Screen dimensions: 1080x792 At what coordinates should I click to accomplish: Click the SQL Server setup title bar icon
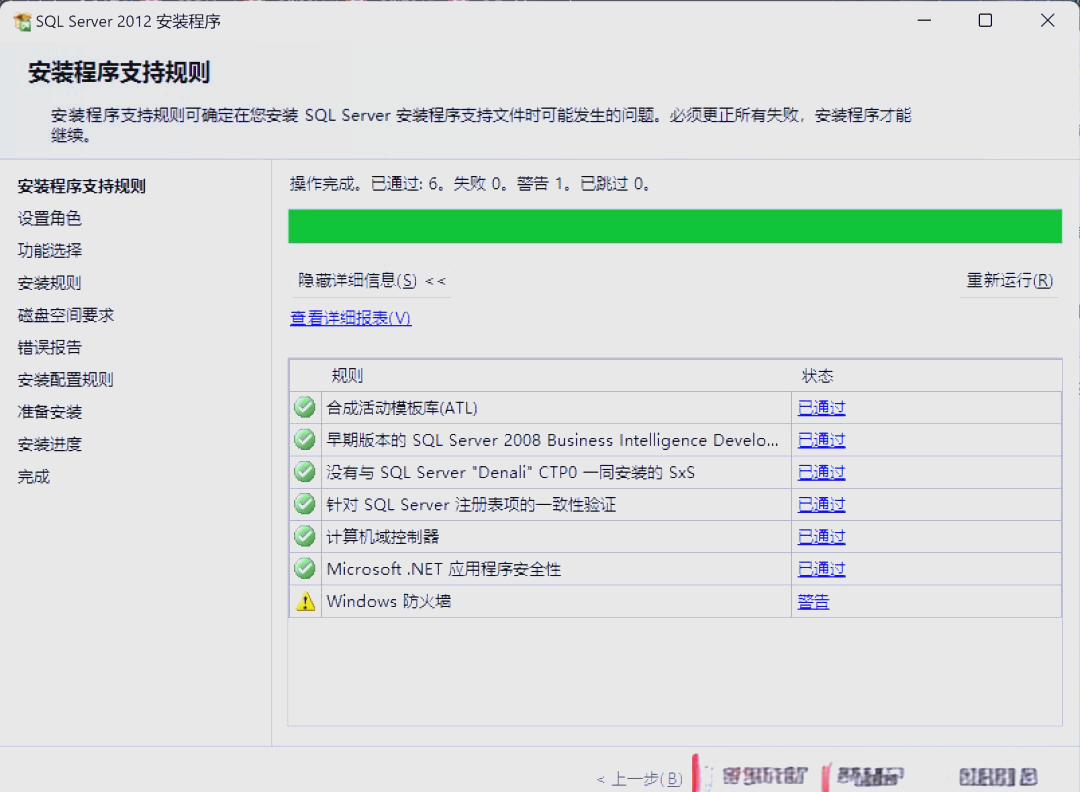pyautogui.click(x=23, y=21)
